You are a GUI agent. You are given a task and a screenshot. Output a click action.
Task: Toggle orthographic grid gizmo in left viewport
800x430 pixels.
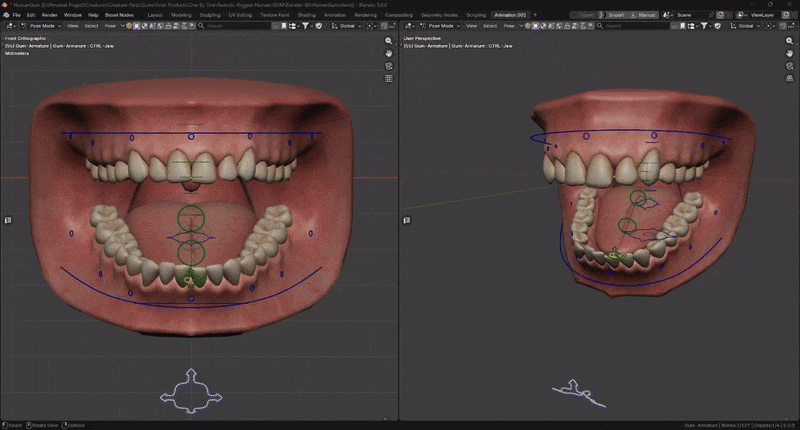point(389,79)
